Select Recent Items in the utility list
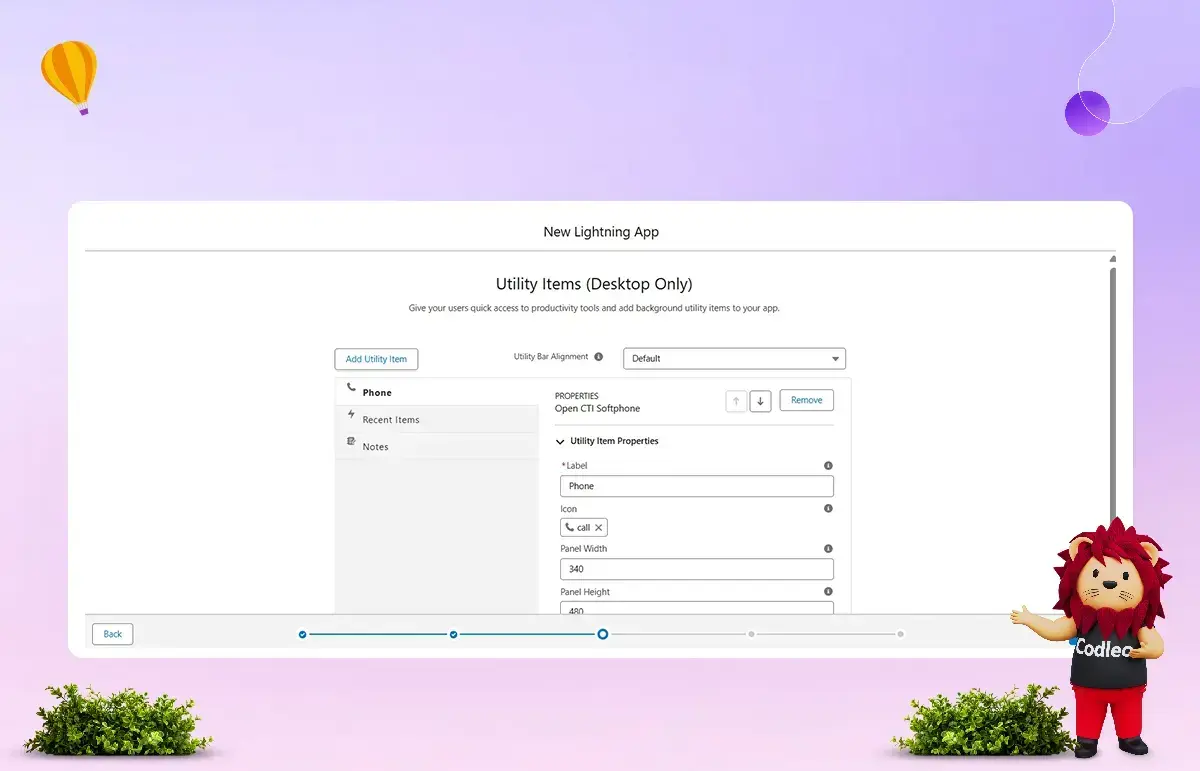Screen dimensions: 1200x771 tap(391, 420)
